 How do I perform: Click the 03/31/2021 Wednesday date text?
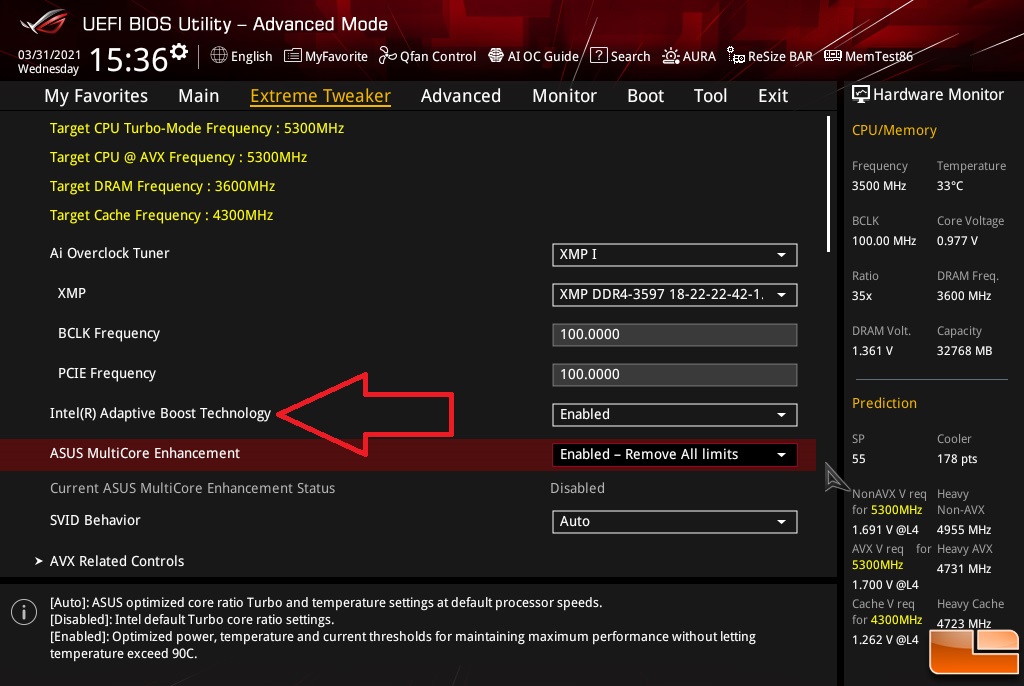[48, 61]
